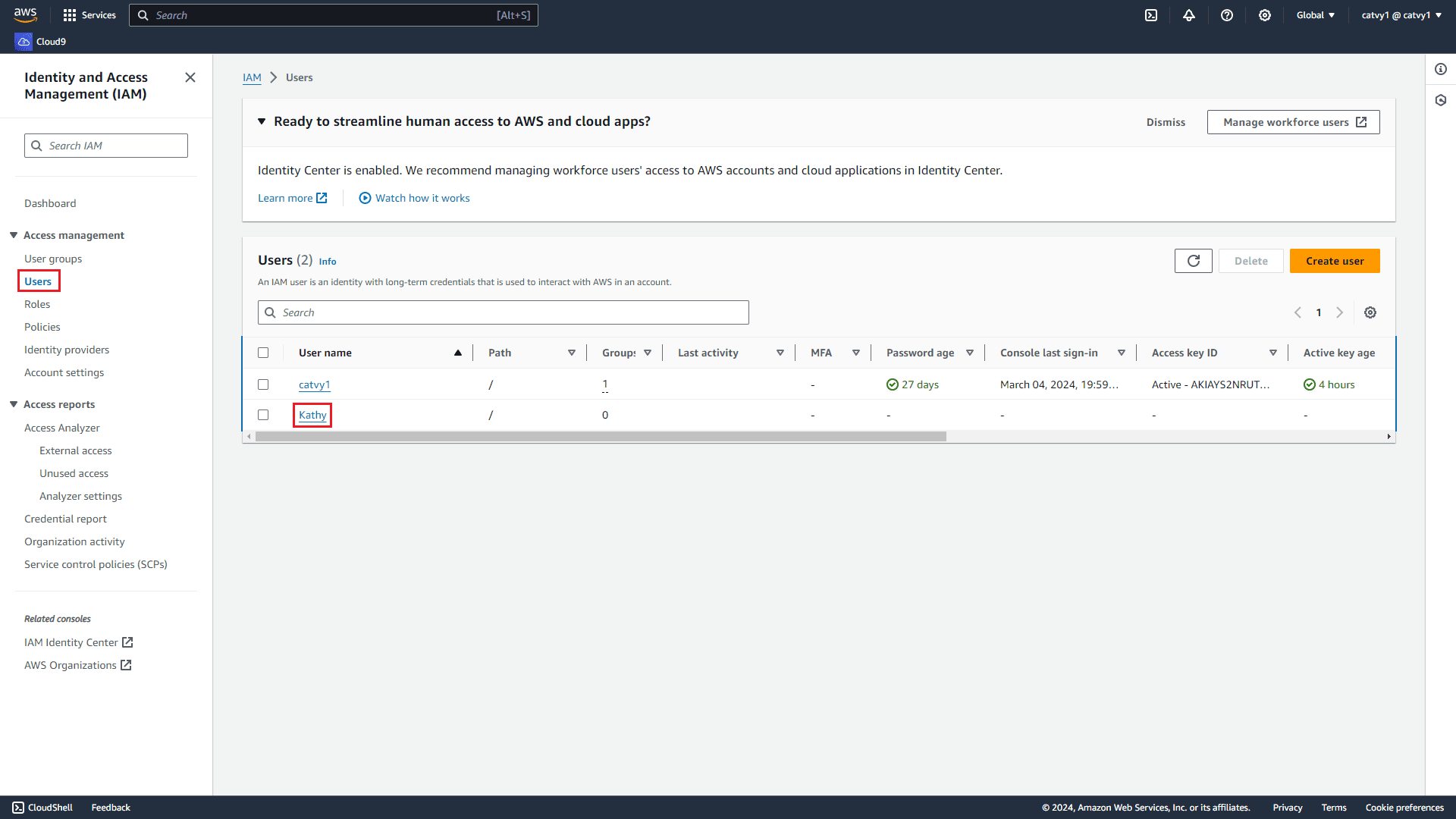Collapse the Access reports section
This screenshot has width=1456, height=819.
coord(14,404)
